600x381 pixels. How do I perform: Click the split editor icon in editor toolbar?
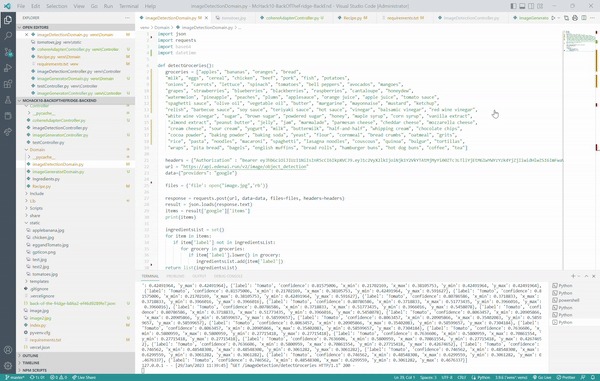tap(584, 18)
